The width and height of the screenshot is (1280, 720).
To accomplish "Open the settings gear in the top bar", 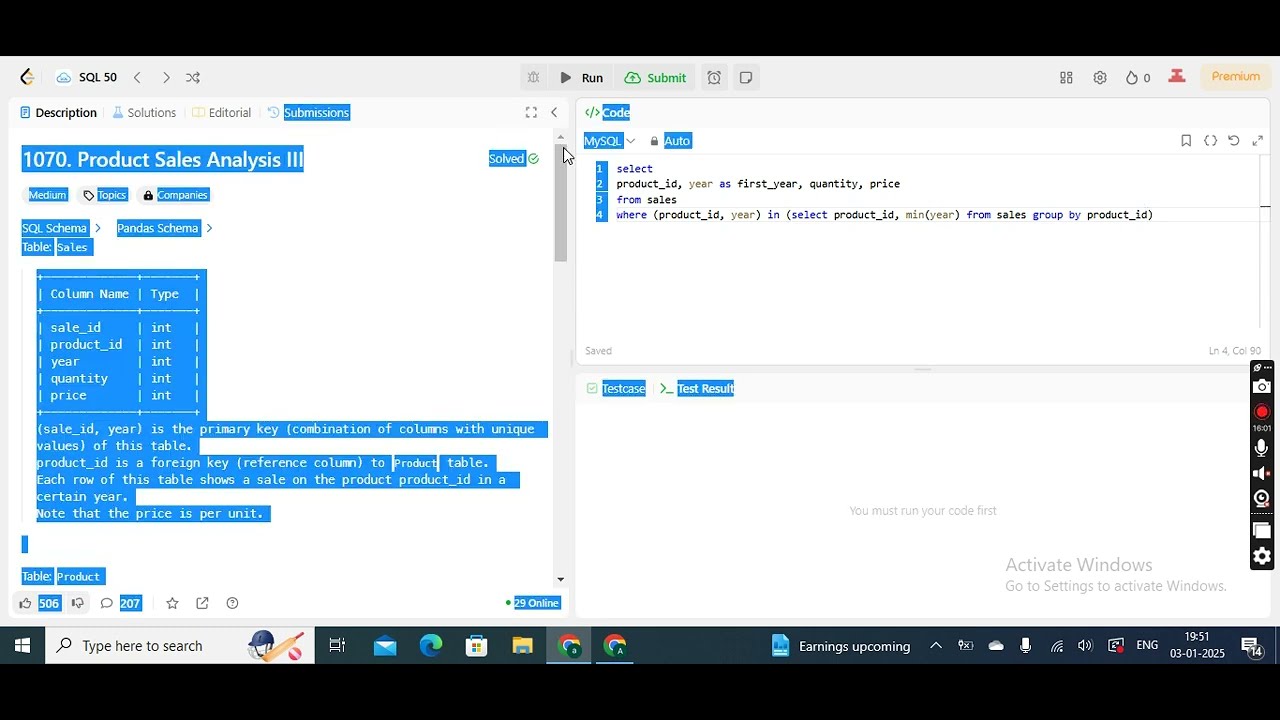I will pos(1100,77).
